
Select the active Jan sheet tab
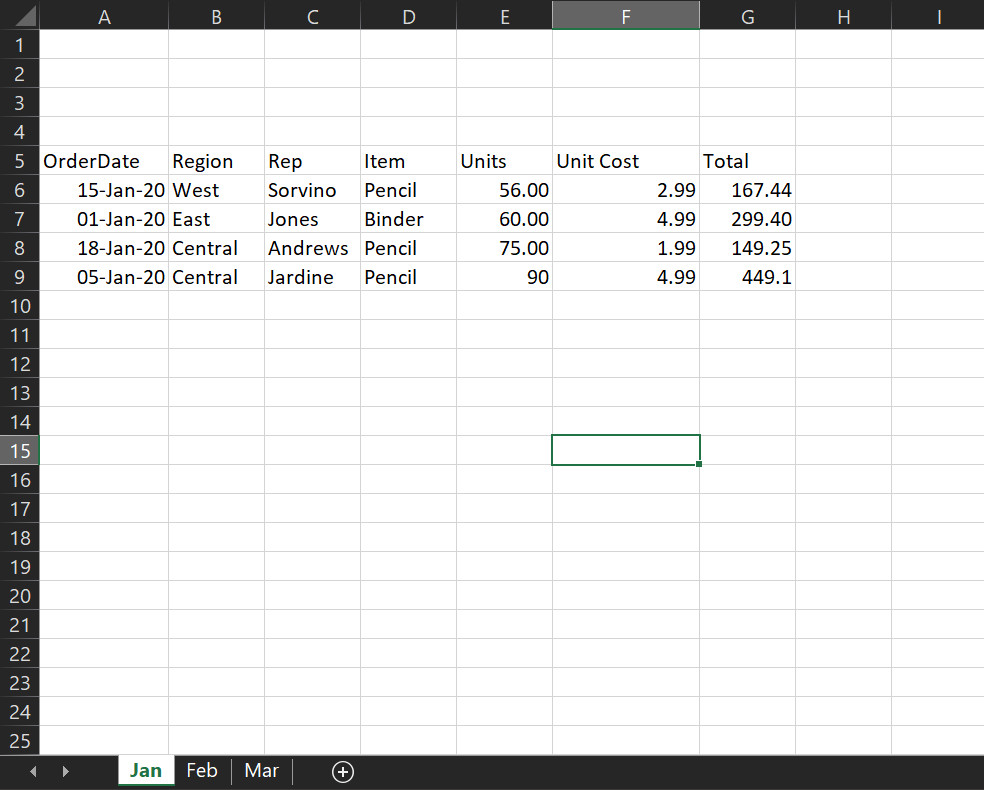pos(146,771)
